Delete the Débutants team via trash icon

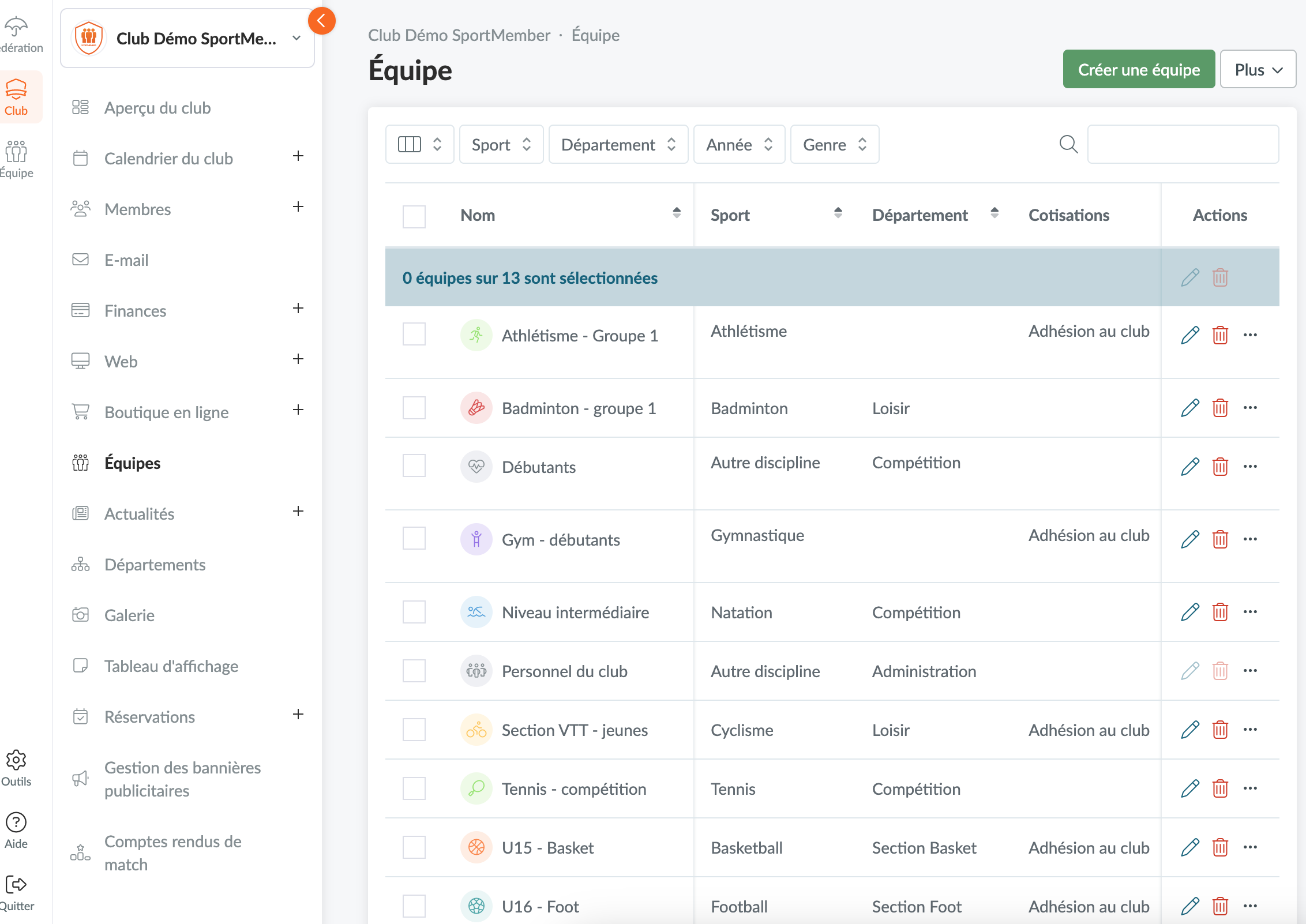point(1220,467)
